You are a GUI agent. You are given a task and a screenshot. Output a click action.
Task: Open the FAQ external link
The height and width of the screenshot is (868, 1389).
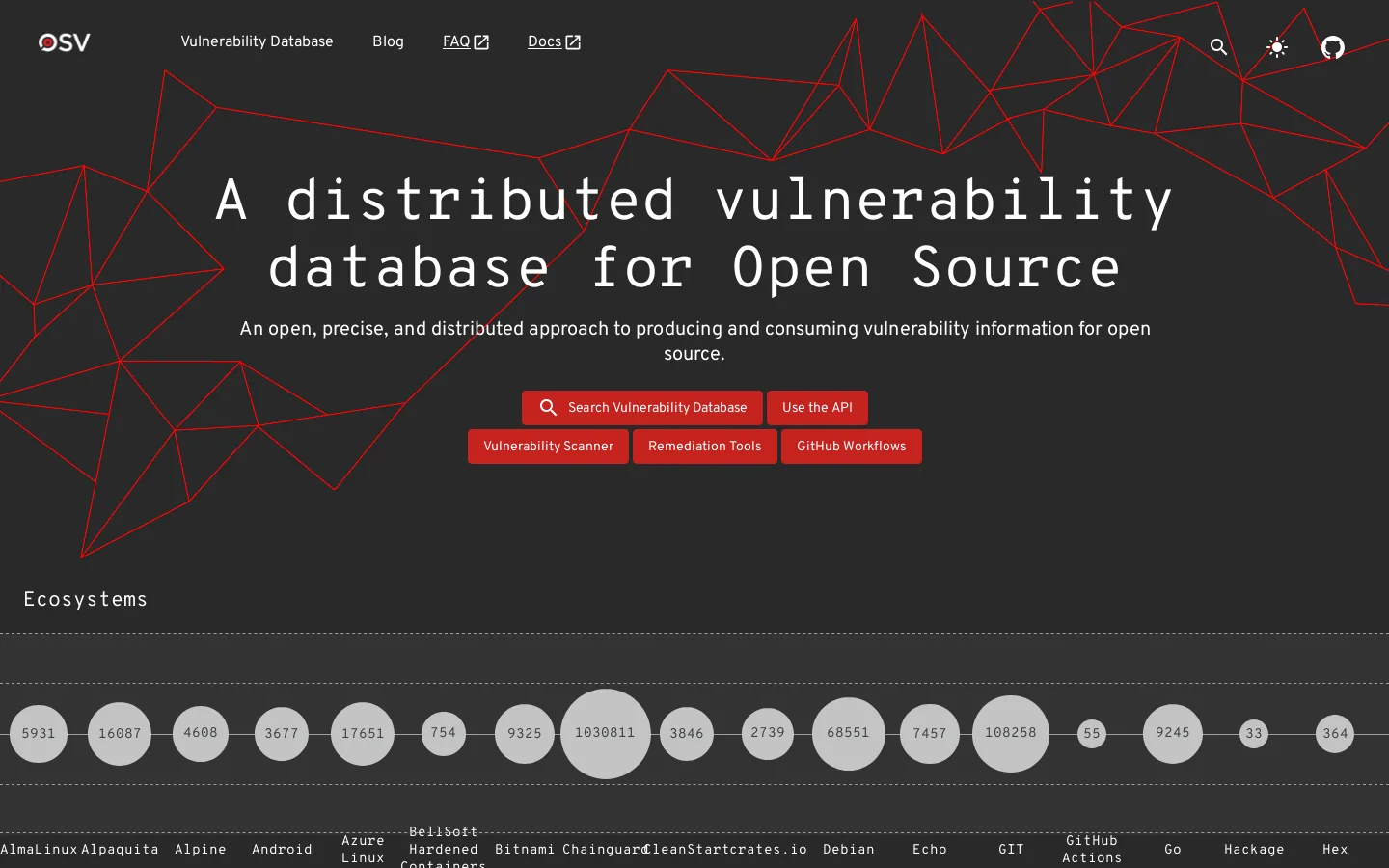(x=466, y=41)
